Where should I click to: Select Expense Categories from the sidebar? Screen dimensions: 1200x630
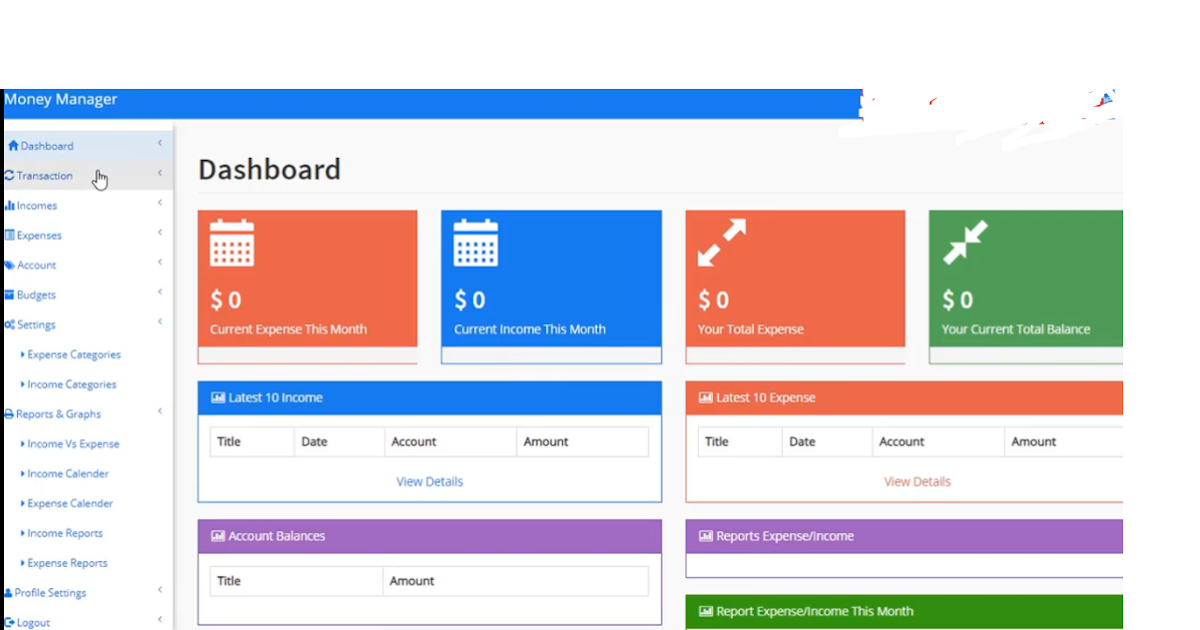(70, 354)
